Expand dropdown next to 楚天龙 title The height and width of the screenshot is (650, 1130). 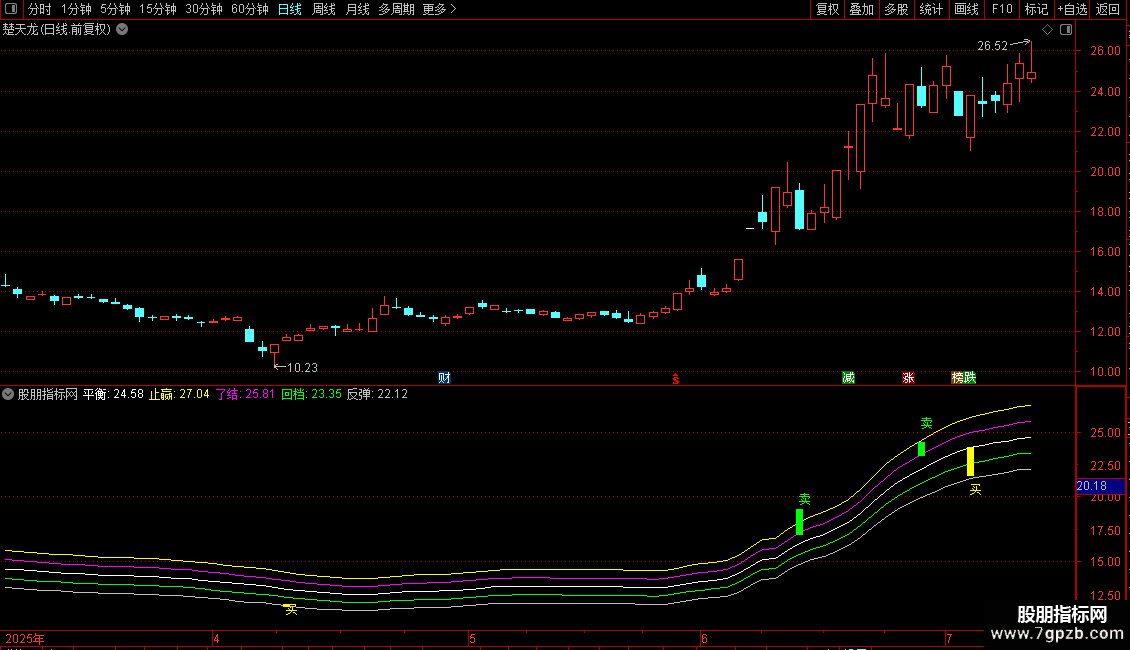tap(123, 30)
